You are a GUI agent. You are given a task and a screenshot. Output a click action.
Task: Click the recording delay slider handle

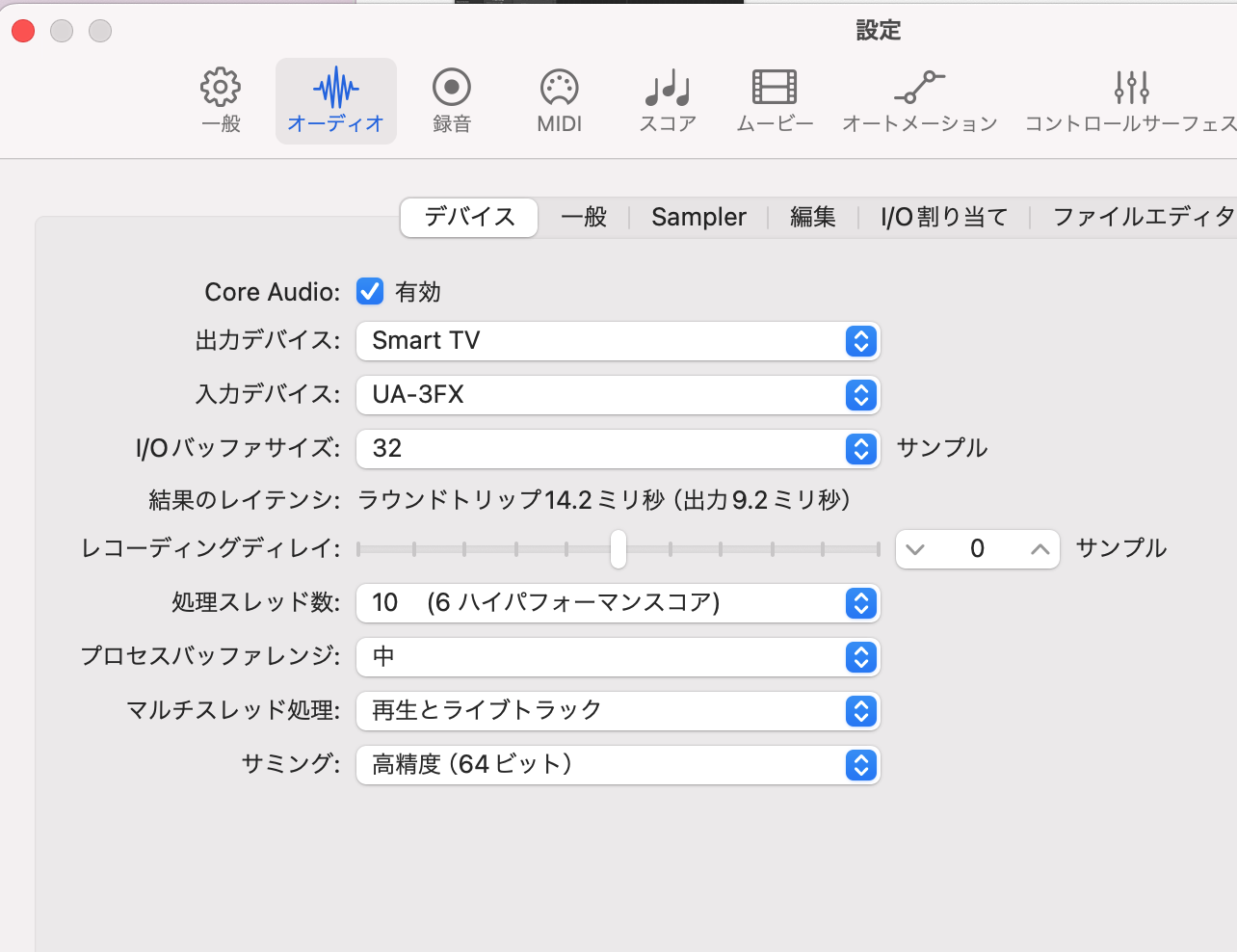[618, 549]
